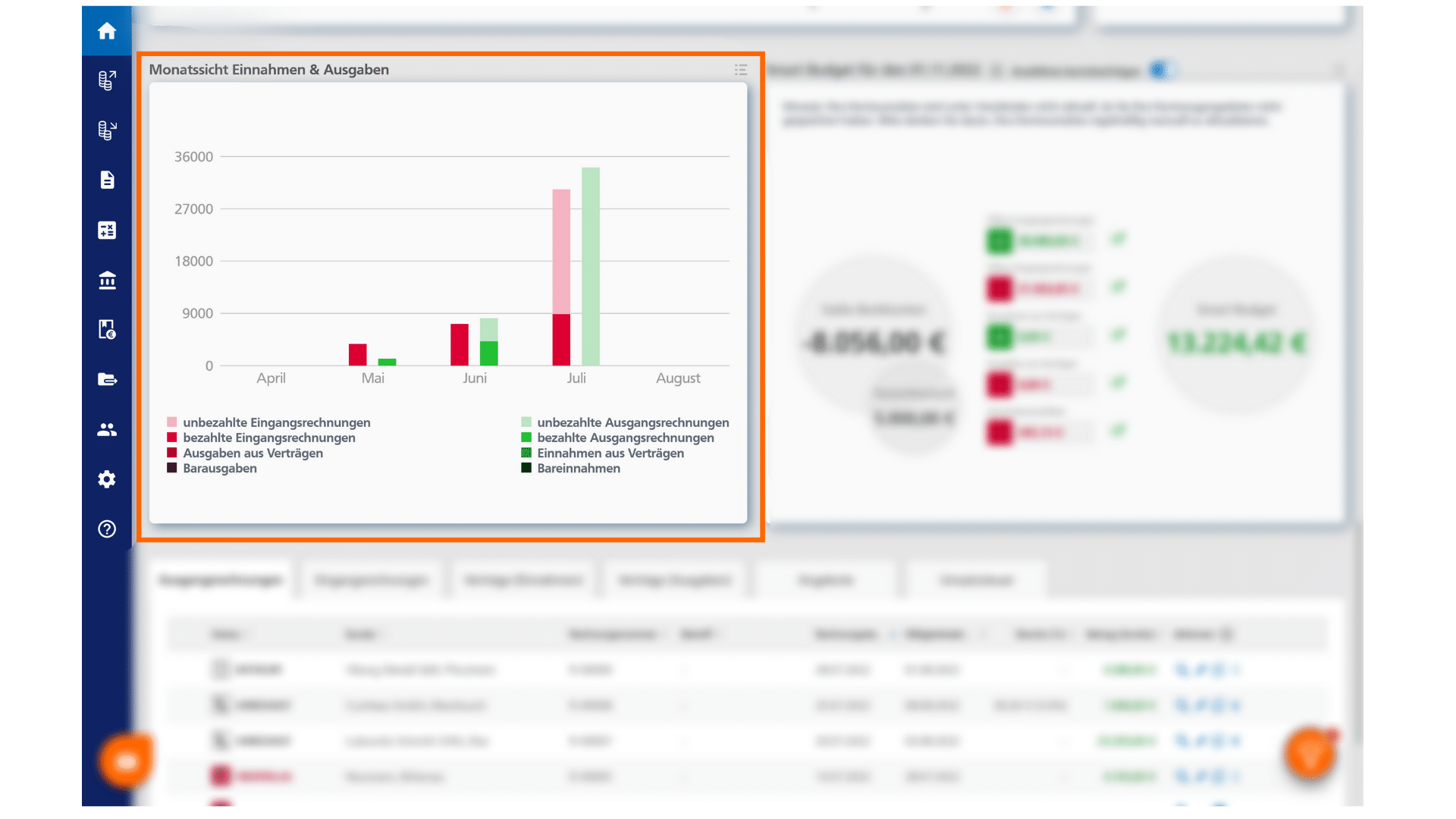Click the 'Monatssicht Einnahmen & Ausgaben' panel title
Viewport: 1456px width, 819px height.
(x=269, y=70)
